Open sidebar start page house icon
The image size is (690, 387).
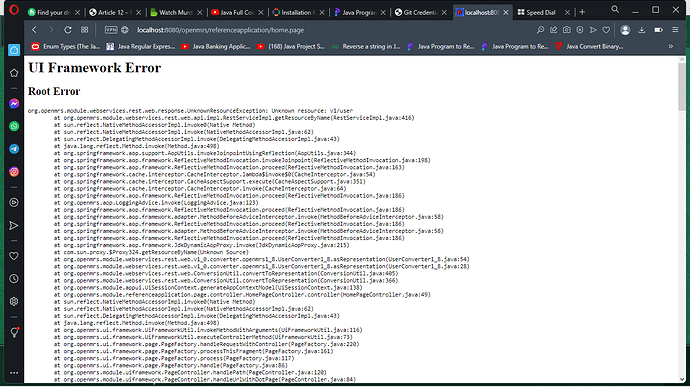coord(14,73)
